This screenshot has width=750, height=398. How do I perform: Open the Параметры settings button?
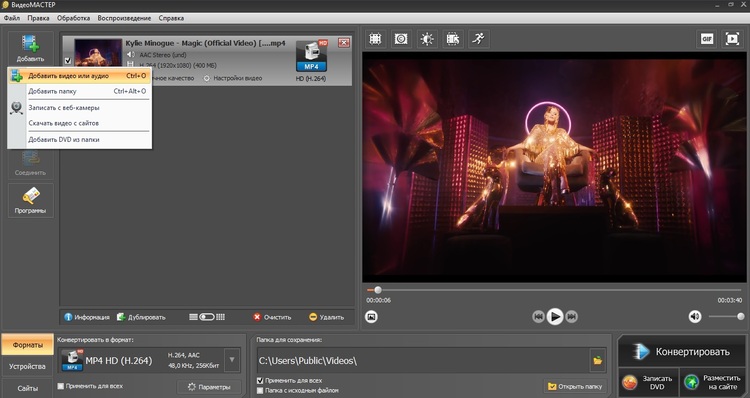tap(209, 387)
